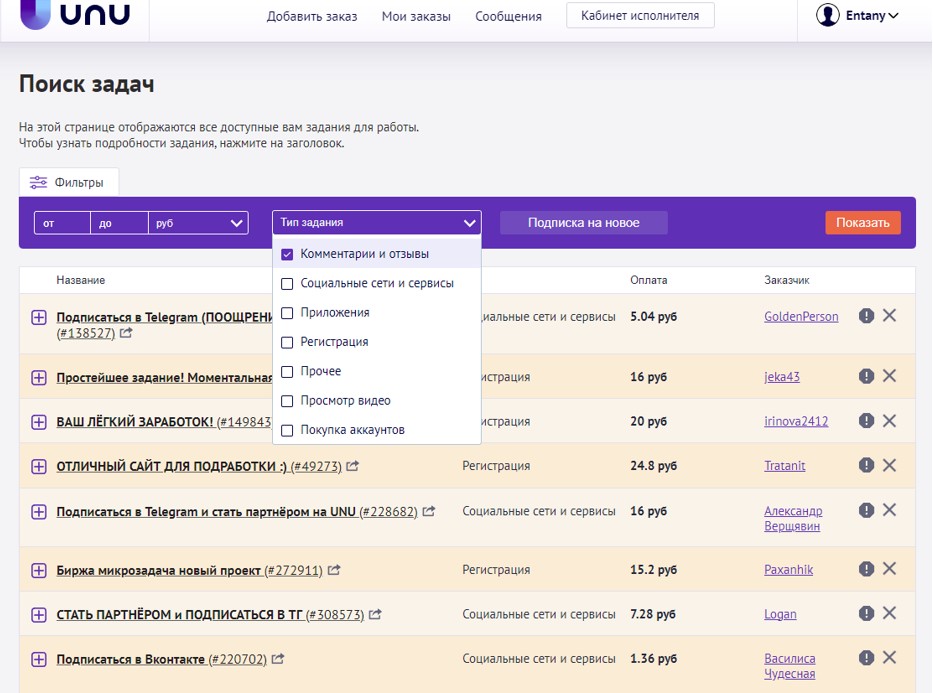
Task: Expand Биржа микрозадача row plus icon
Action: 39,570
